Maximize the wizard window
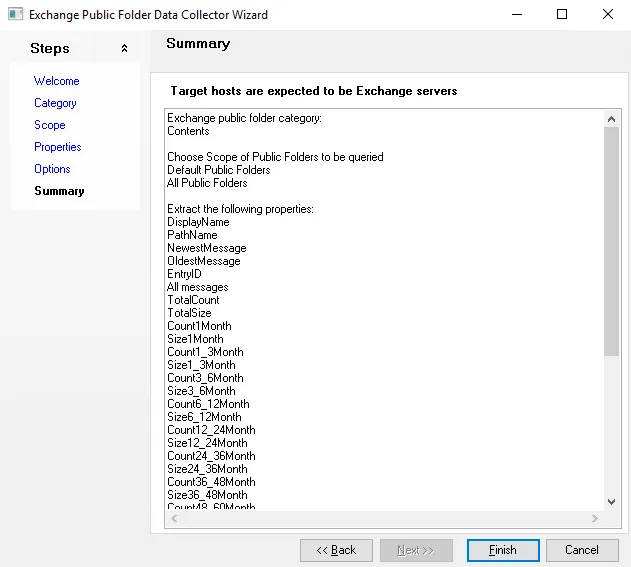Image resolution: width=631 pixels, height=567 pixels. (x=562, y=14)
